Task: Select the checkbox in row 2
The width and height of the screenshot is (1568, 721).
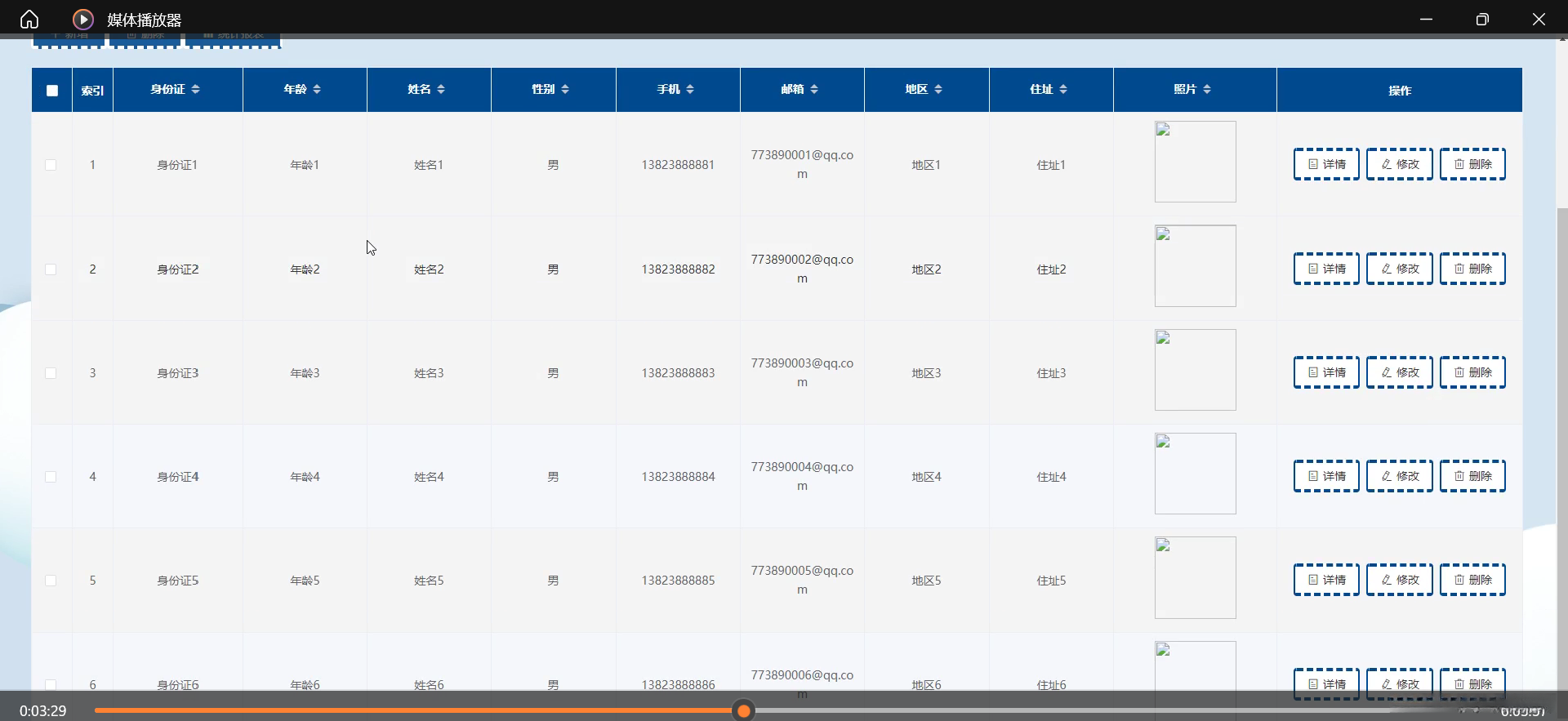Action: (51, 269)
